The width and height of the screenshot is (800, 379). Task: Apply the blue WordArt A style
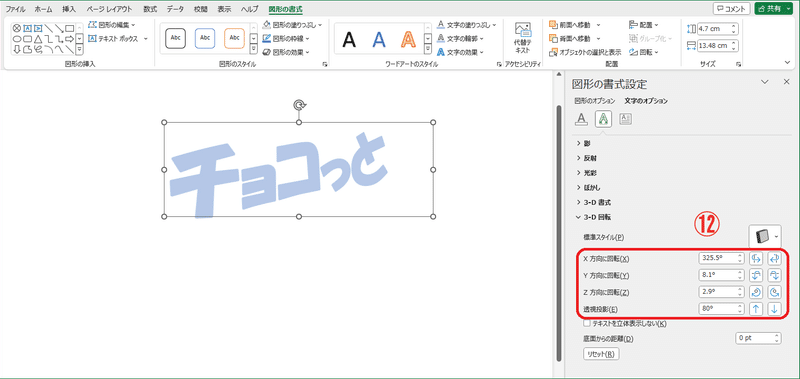click(x=379, y=39)
